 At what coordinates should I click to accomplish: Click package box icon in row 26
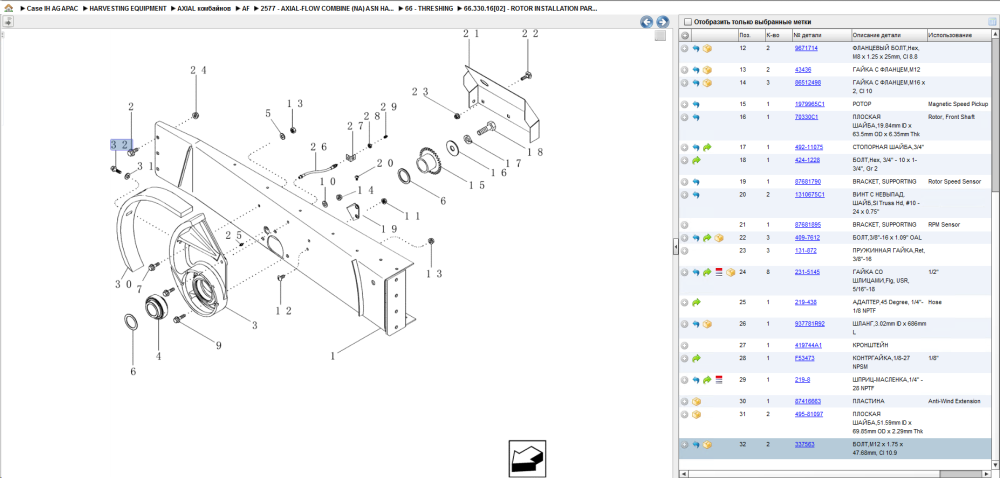[x=707, y=324]
